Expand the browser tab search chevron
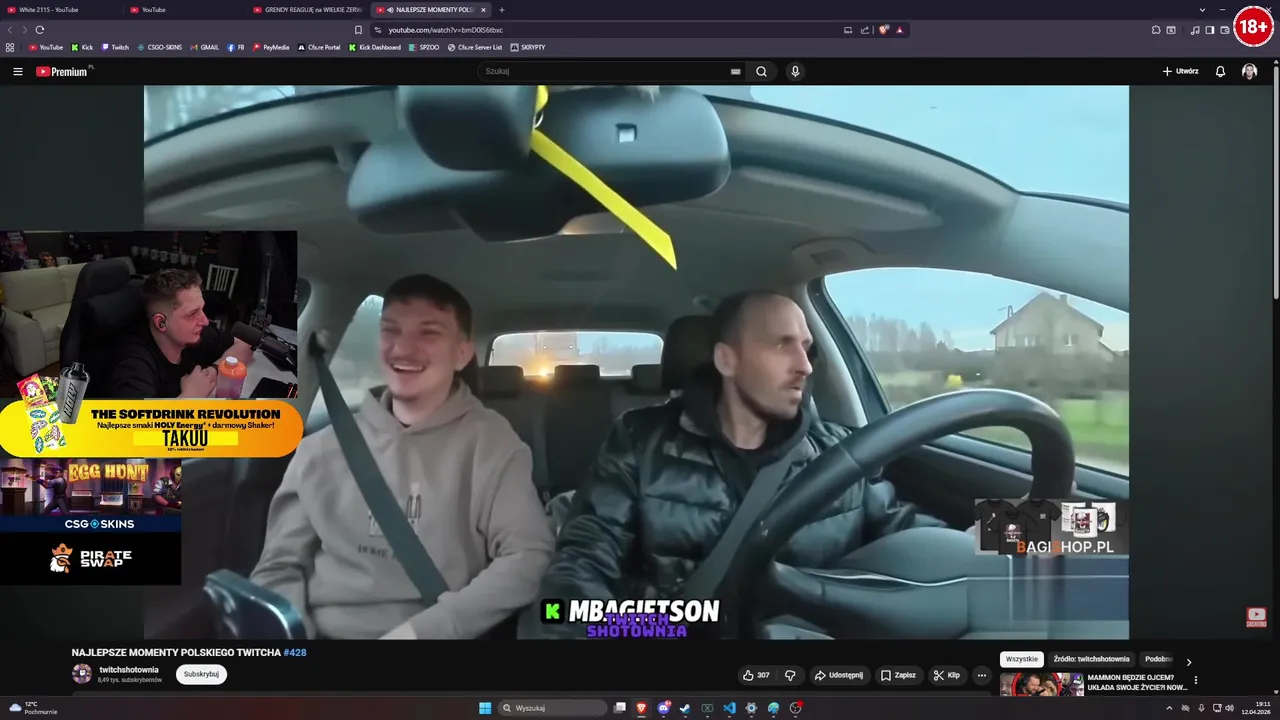Screen dimensions: 1280x720 point(1202,10)
